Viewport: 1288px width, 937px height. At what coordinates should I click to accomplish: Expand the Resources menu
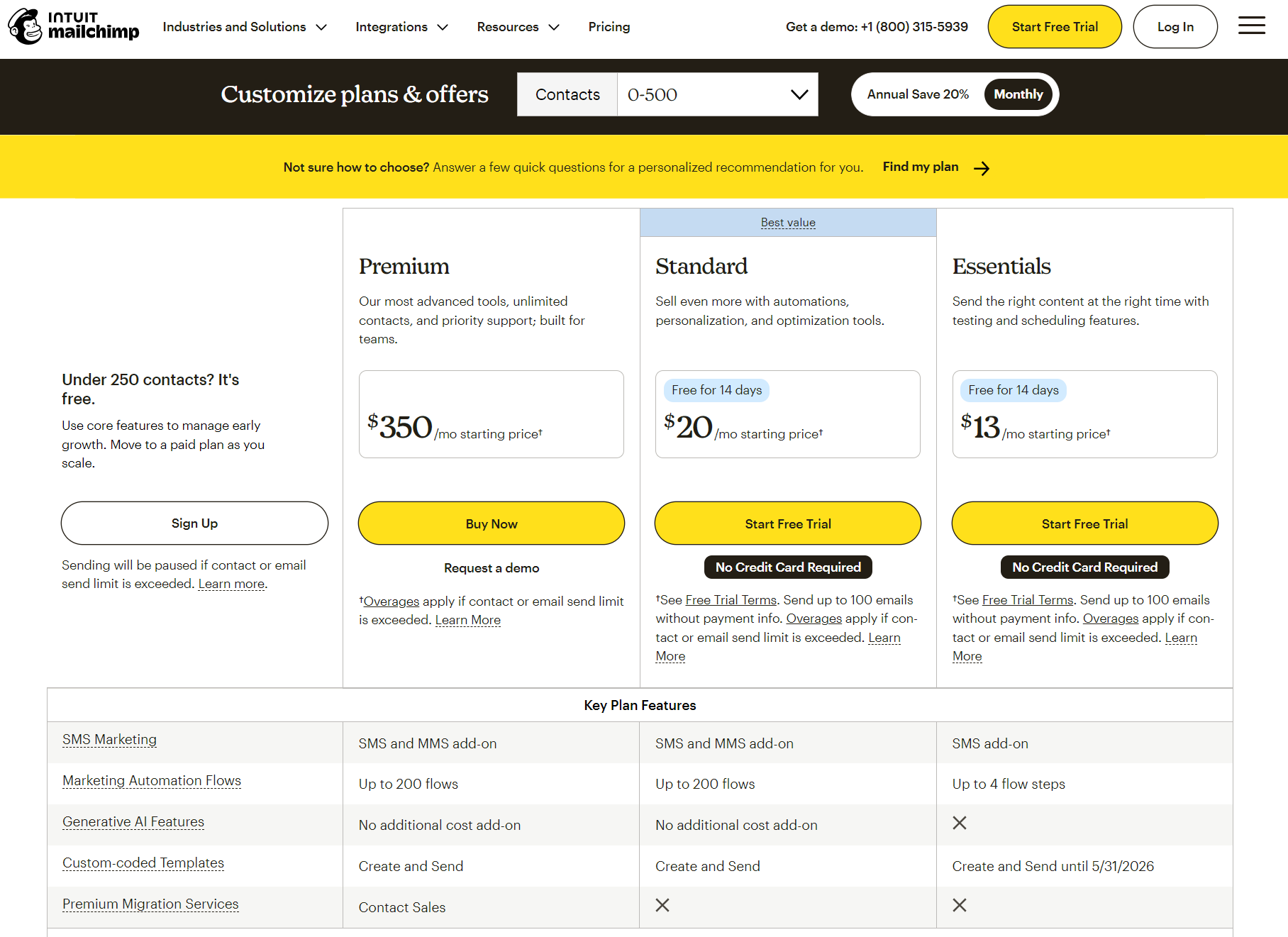point(518,27)
